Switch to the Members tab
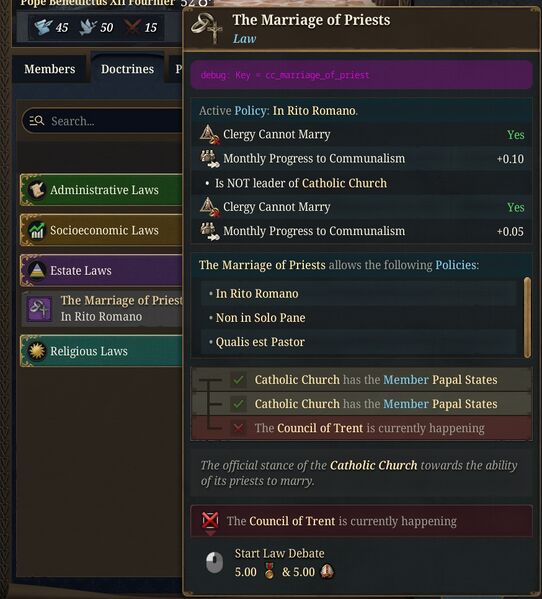 [x=50, y=69]
